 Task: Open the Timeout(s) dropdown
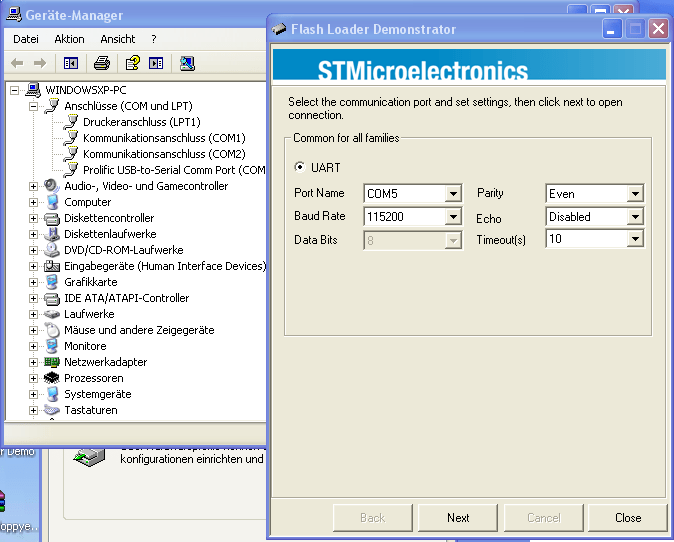click(x=635, y=239)
